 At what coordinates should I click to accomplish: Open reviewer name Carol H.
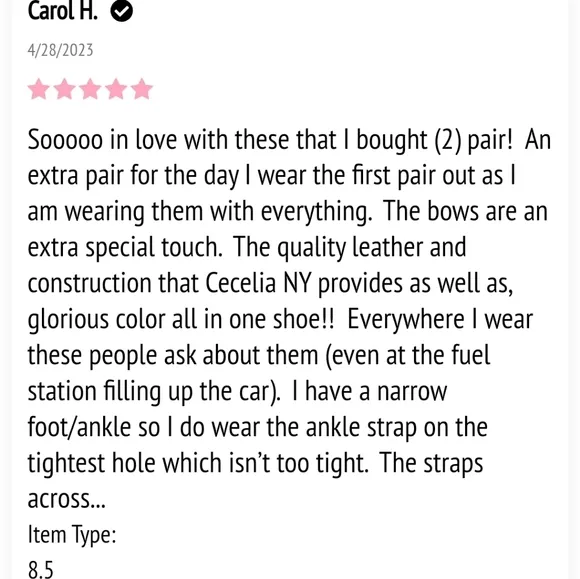coord(63,11)
